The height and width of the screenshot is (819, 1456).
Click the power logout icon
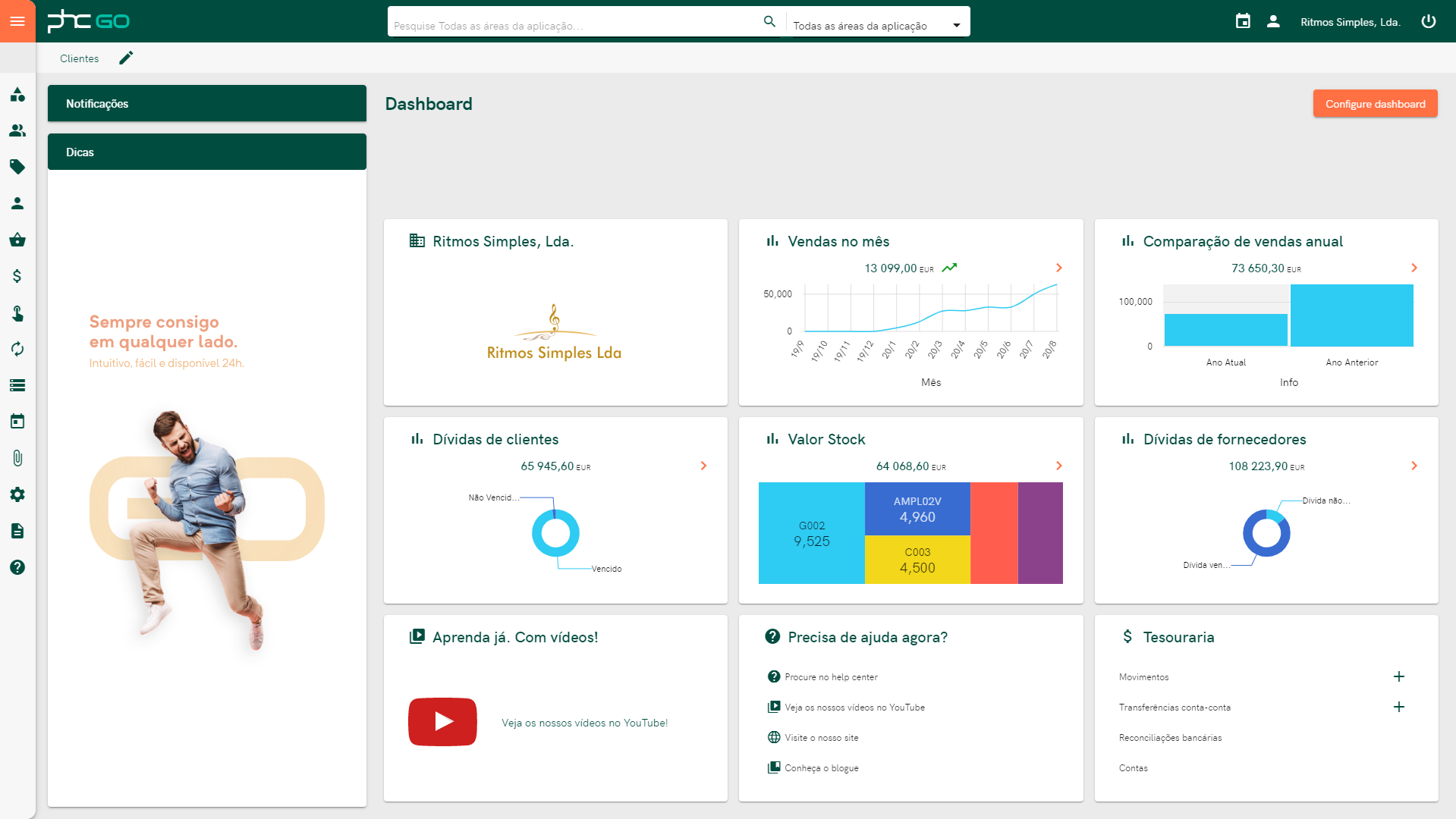point(1429,21)
